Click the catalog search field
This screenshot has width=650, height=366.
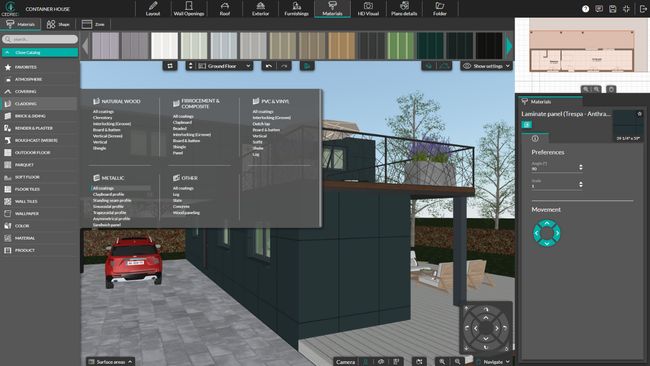[40, 39]
